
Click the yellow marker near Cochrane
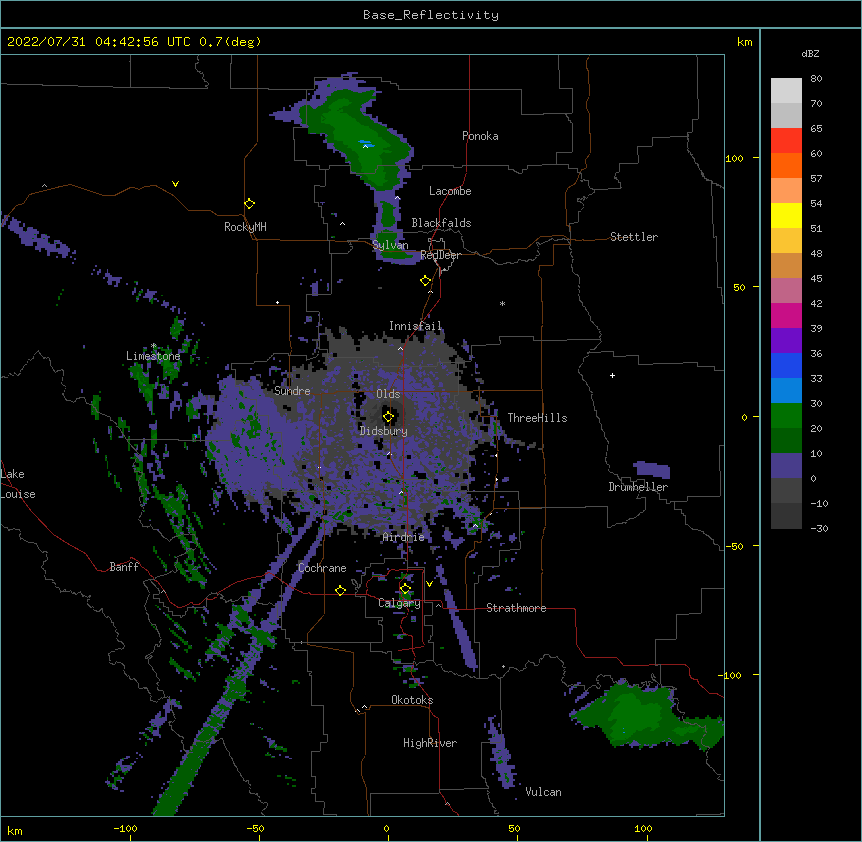[340, 590]
